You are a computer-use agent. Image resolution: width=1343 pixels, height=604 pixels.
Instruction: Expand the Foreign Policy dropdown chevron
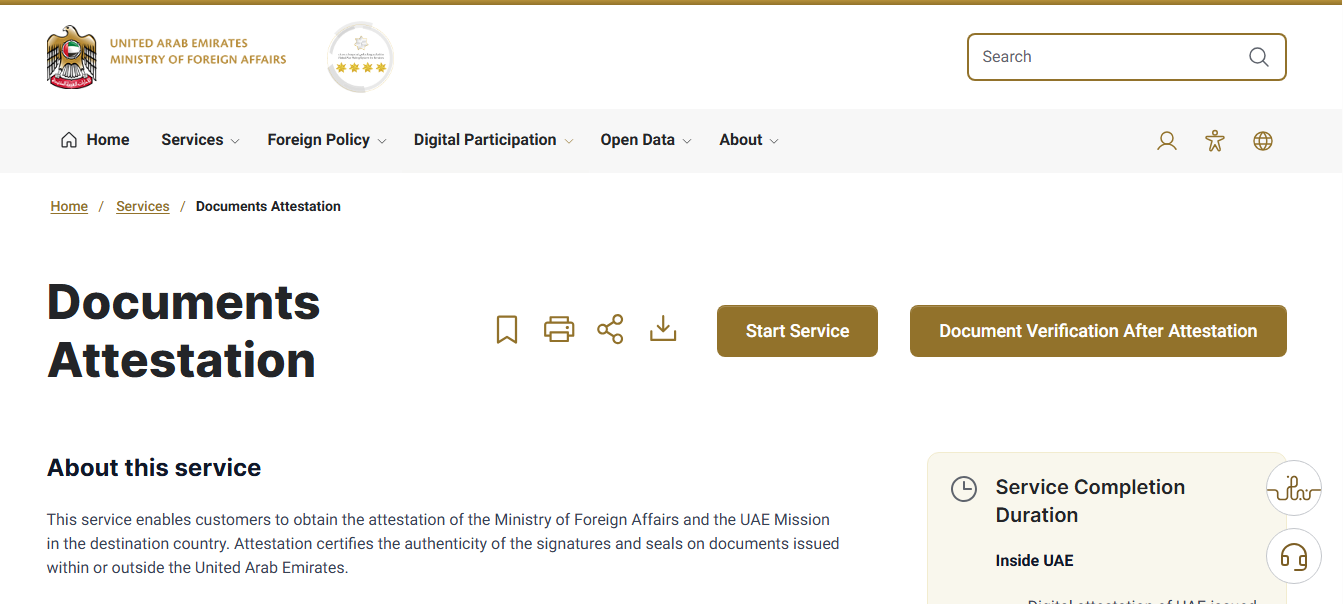(x=382, y=141)
